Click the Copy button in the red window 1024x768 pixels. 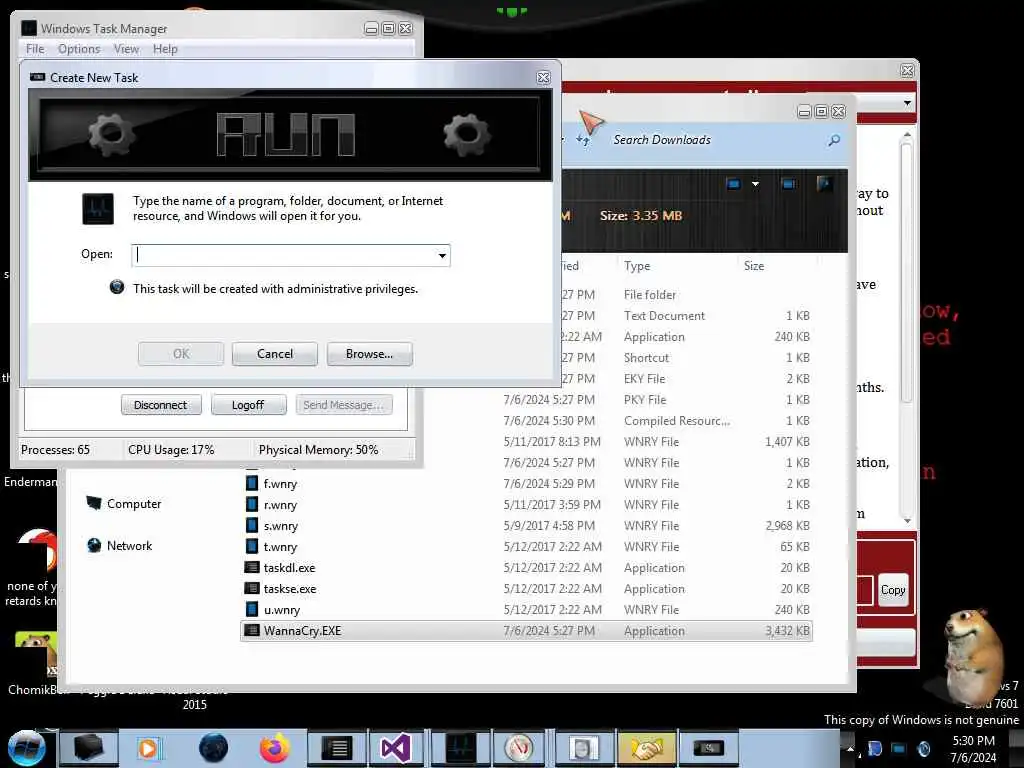(x=893, y=590)
